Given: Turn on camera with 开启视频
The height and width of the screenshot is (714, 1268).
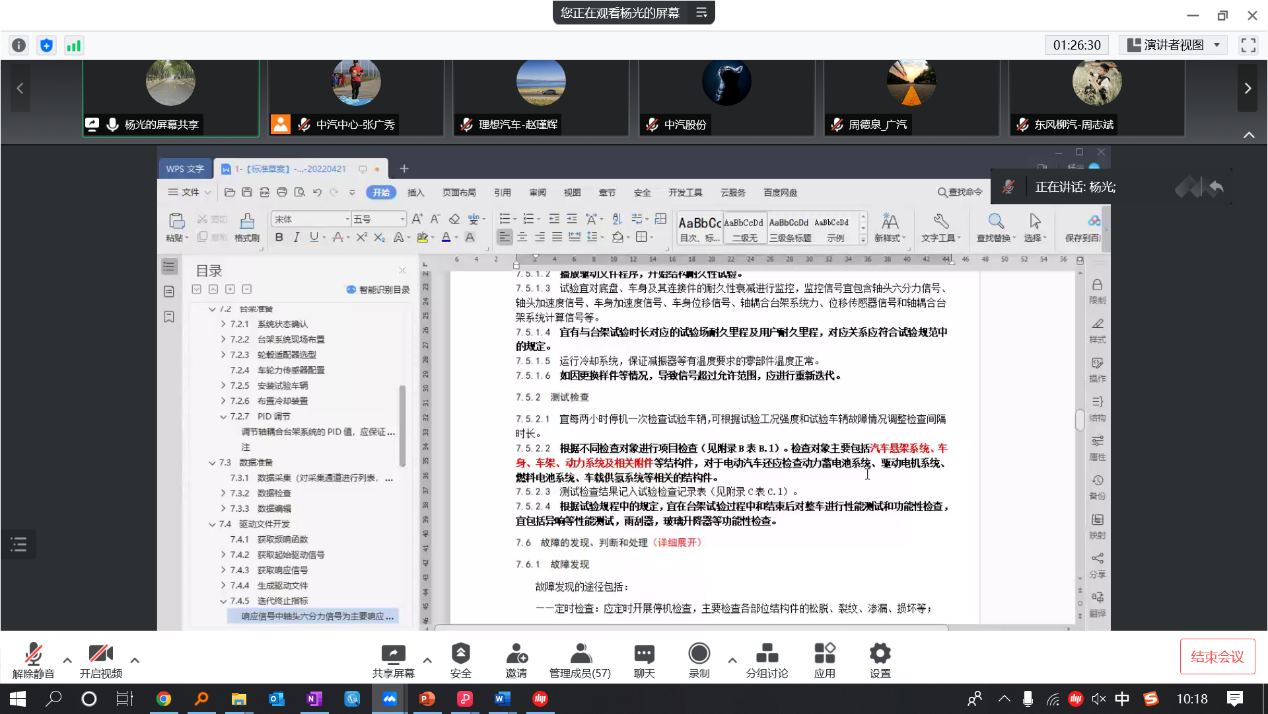Looking at the screenshot, I should pos(100,660).
